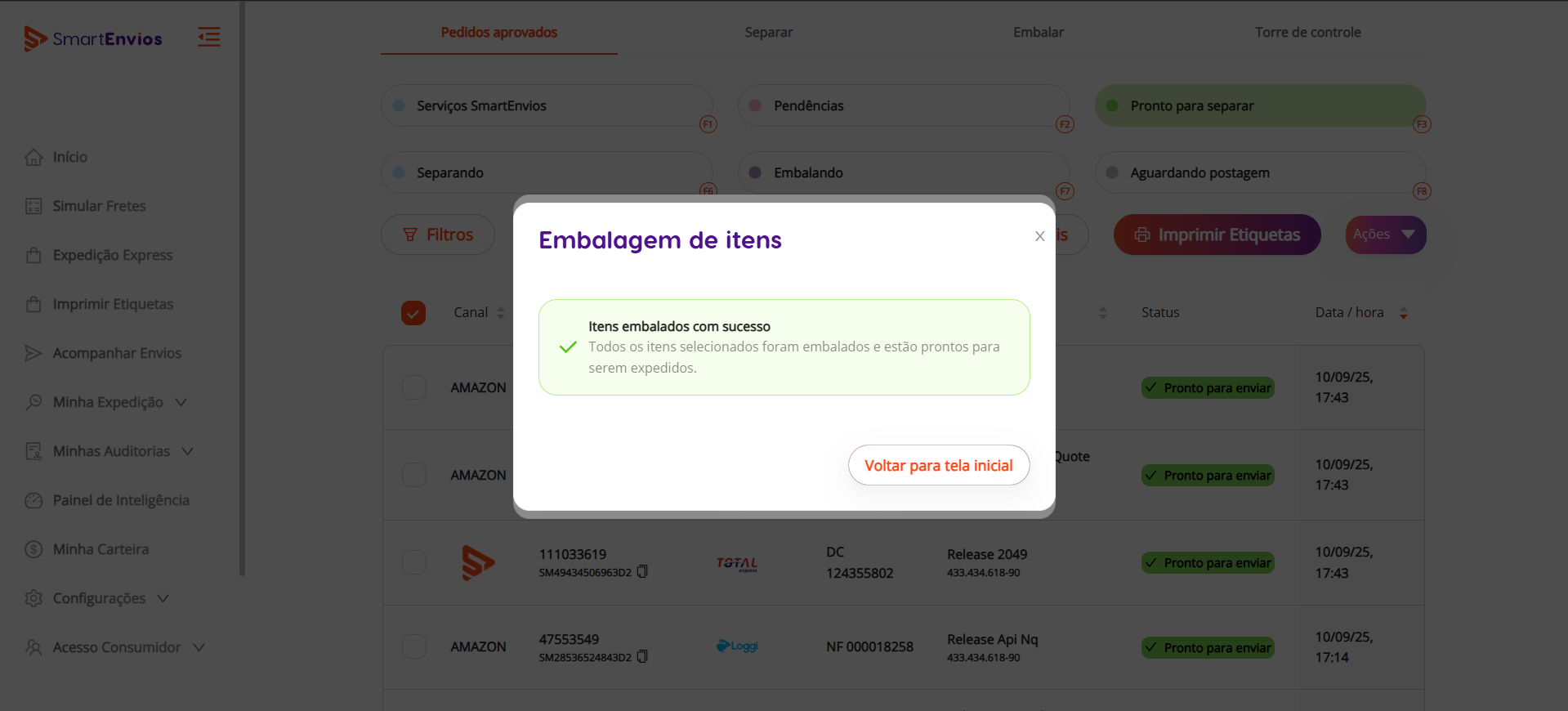Sort by Data / hora column
Screen dimensions: 1568x711
(x=1403, y=313)
